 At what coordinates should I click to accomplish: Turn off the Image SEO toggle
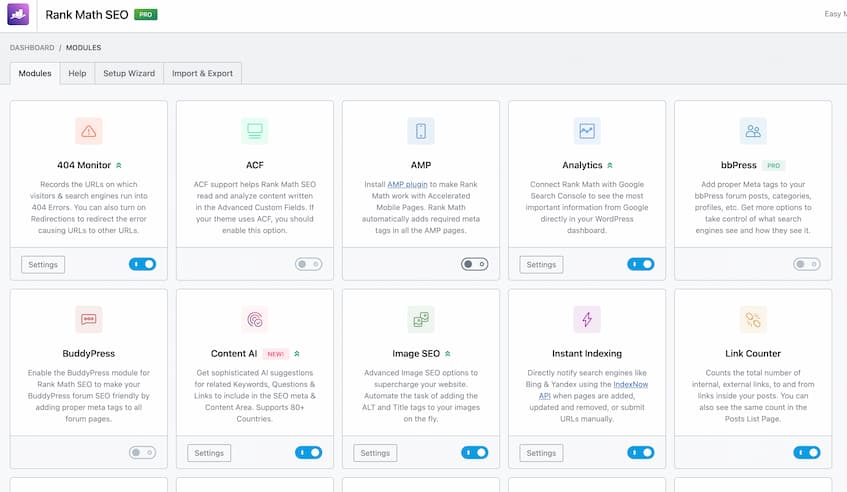click(x=475, y=453)
